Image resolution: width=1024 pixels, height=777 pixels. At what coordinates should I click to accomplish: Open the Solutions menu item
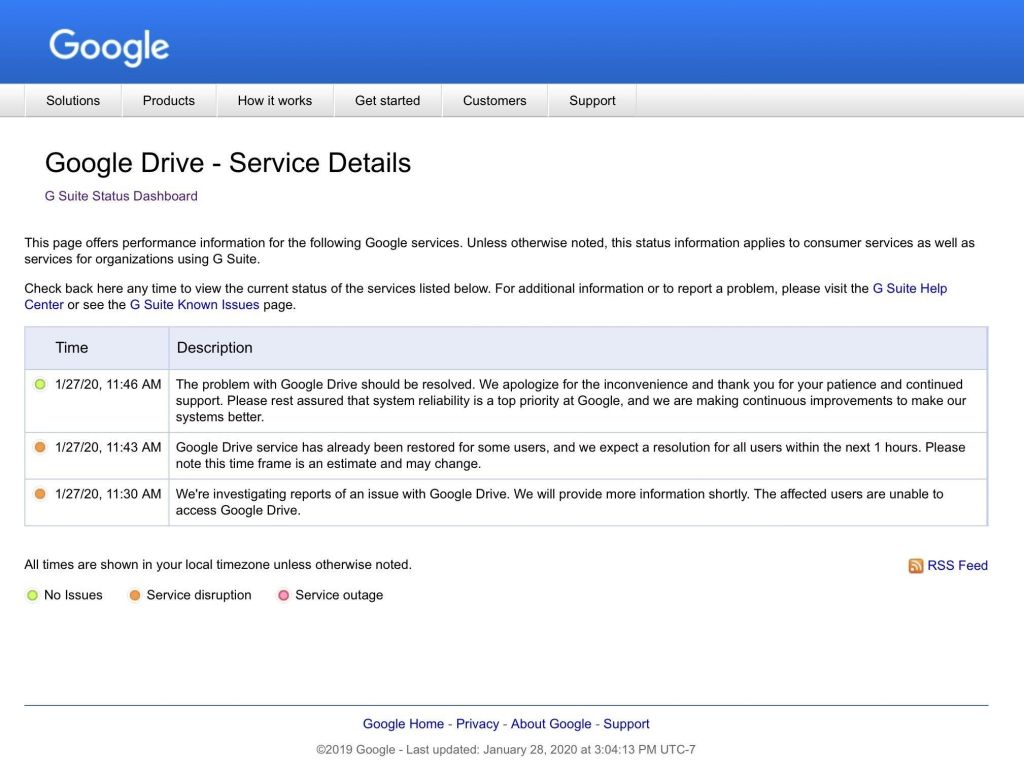click(72, 100)
